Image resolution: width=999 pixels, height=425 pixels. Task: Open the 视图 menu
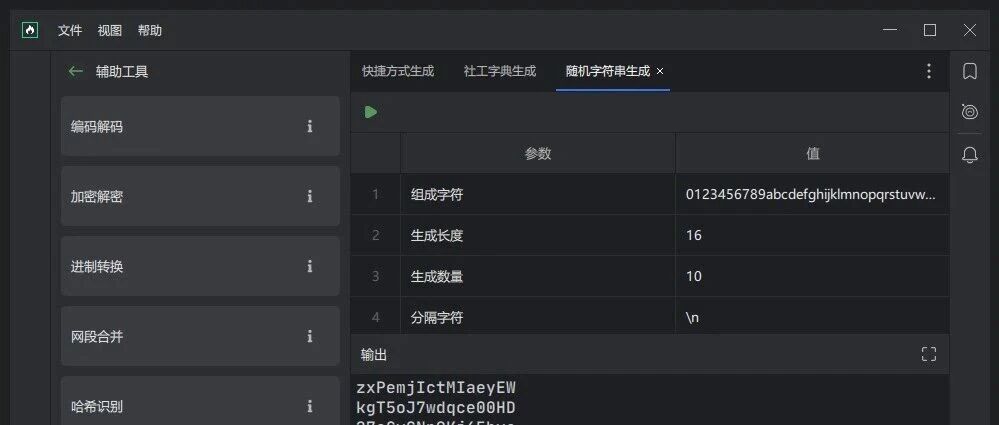point(110,30)
